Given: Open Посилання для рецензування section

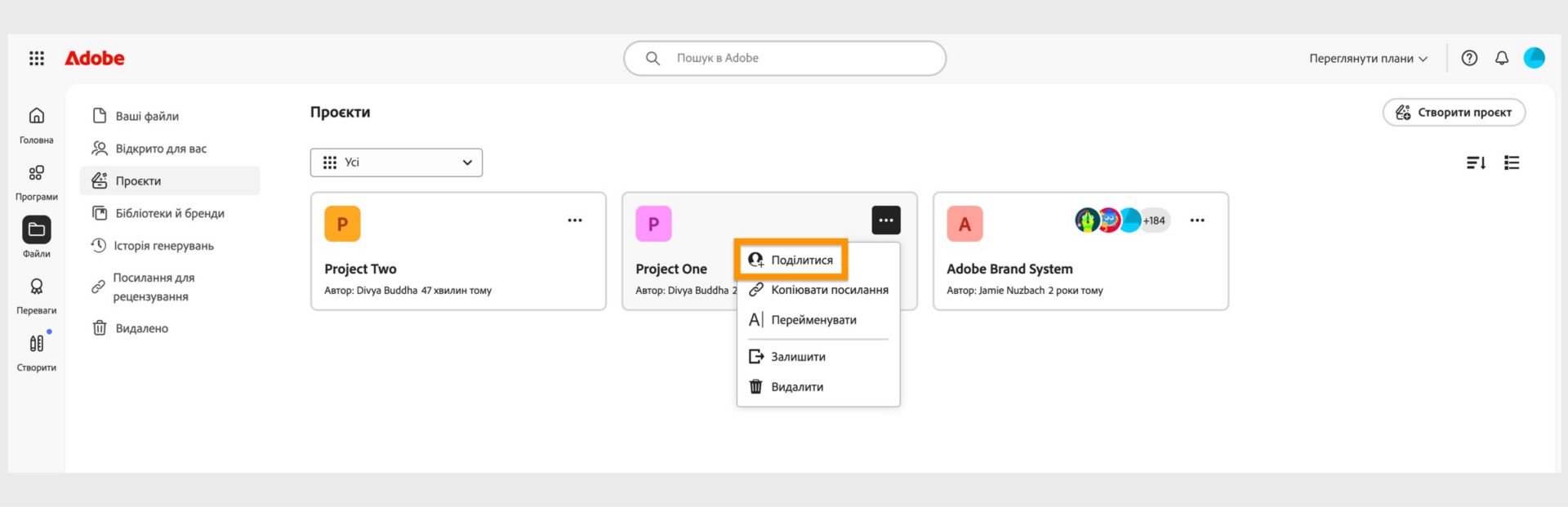Looking at the screenshot, I should pyautogui.click(x=170, y=287).
